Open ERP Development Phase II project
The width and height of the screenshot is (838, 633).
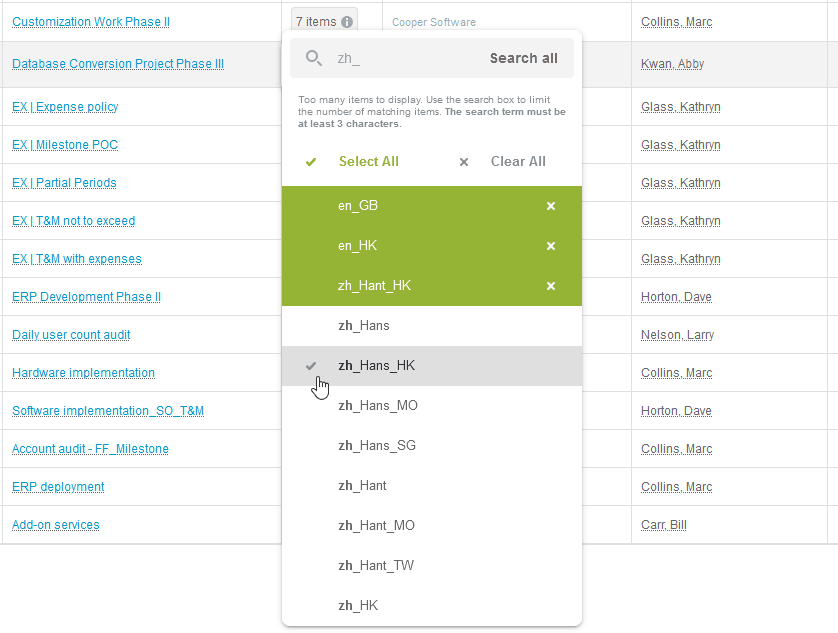click(x=87, y=297)
